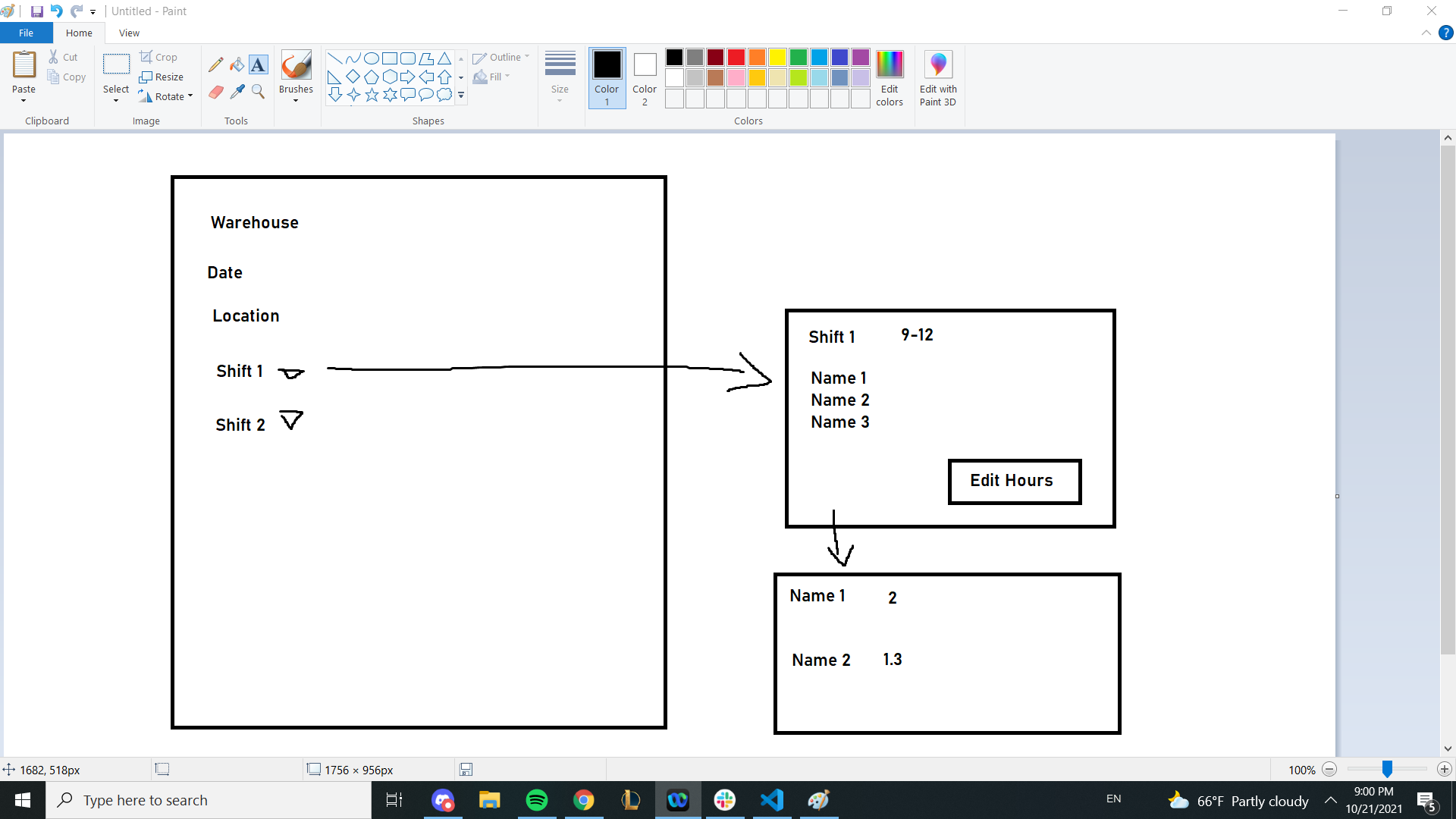Open the Windows Start menu
Screen dimensions: 1456x819
coord(23,800)
